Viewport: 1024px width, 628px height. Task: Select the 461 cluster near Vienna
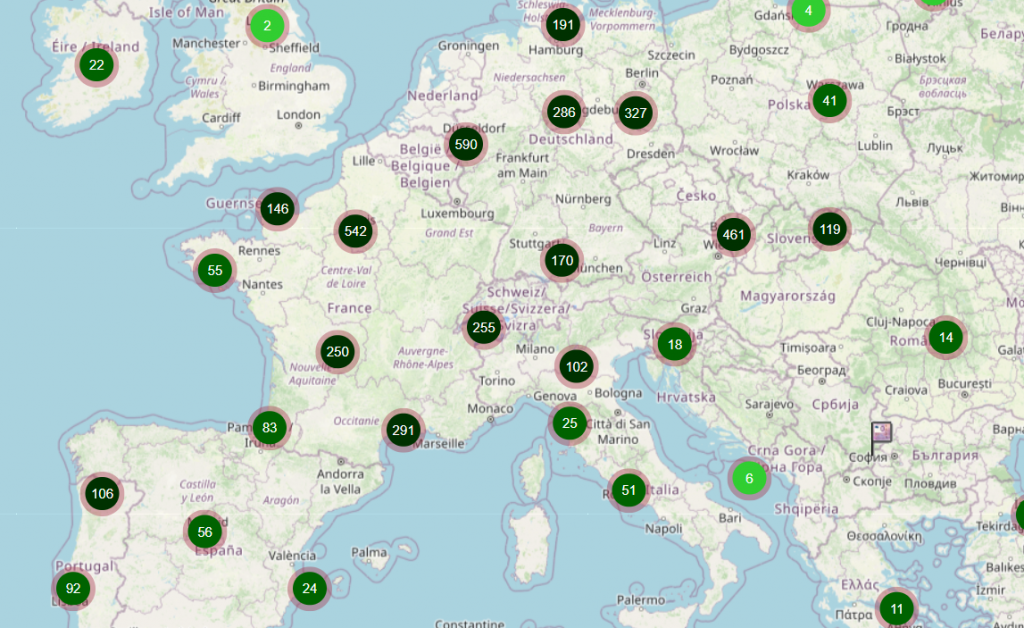pos(734,236)
